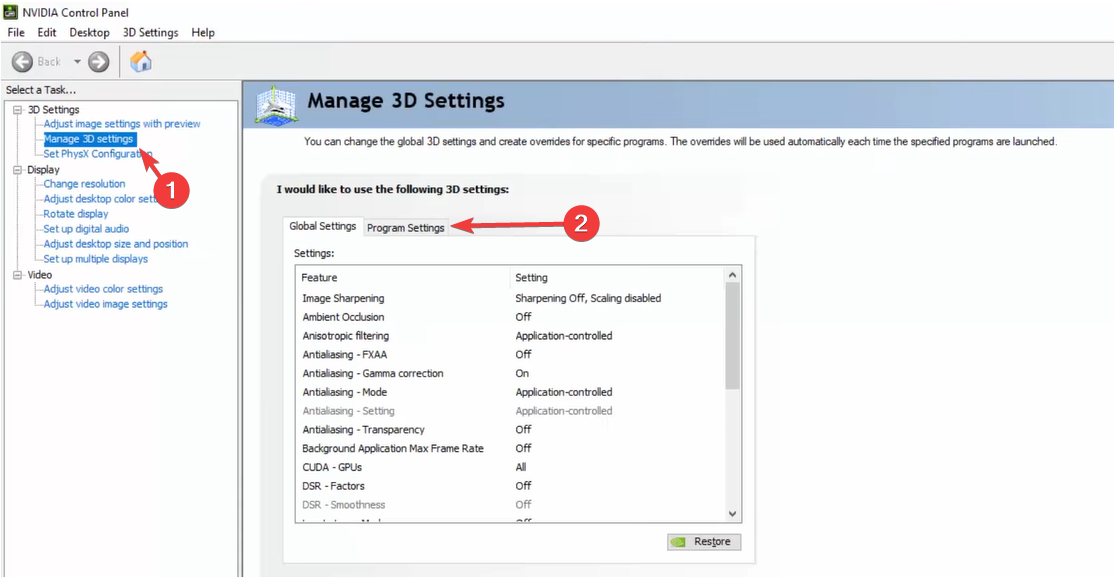Viewport: 1114px width, 577px height.
Task: Open Set up multiple displays task
Action: pos(96,259)
